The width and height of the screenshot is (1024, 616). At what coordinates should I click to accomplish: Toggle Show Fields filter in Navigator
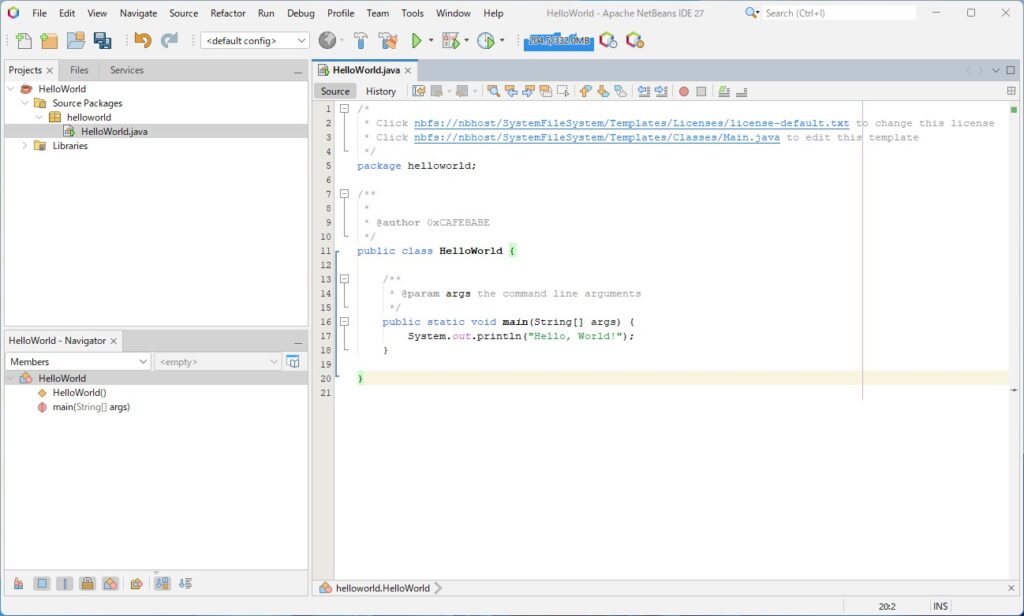point(41,584)
